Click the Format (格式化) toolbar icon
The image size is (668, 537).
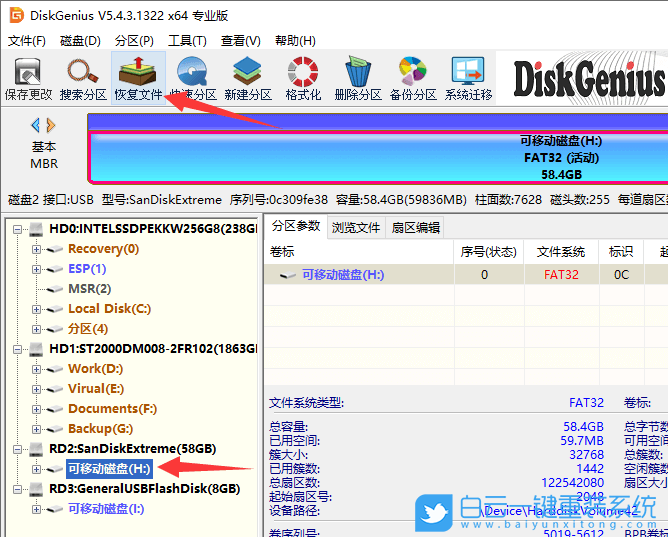click(303, 79)
